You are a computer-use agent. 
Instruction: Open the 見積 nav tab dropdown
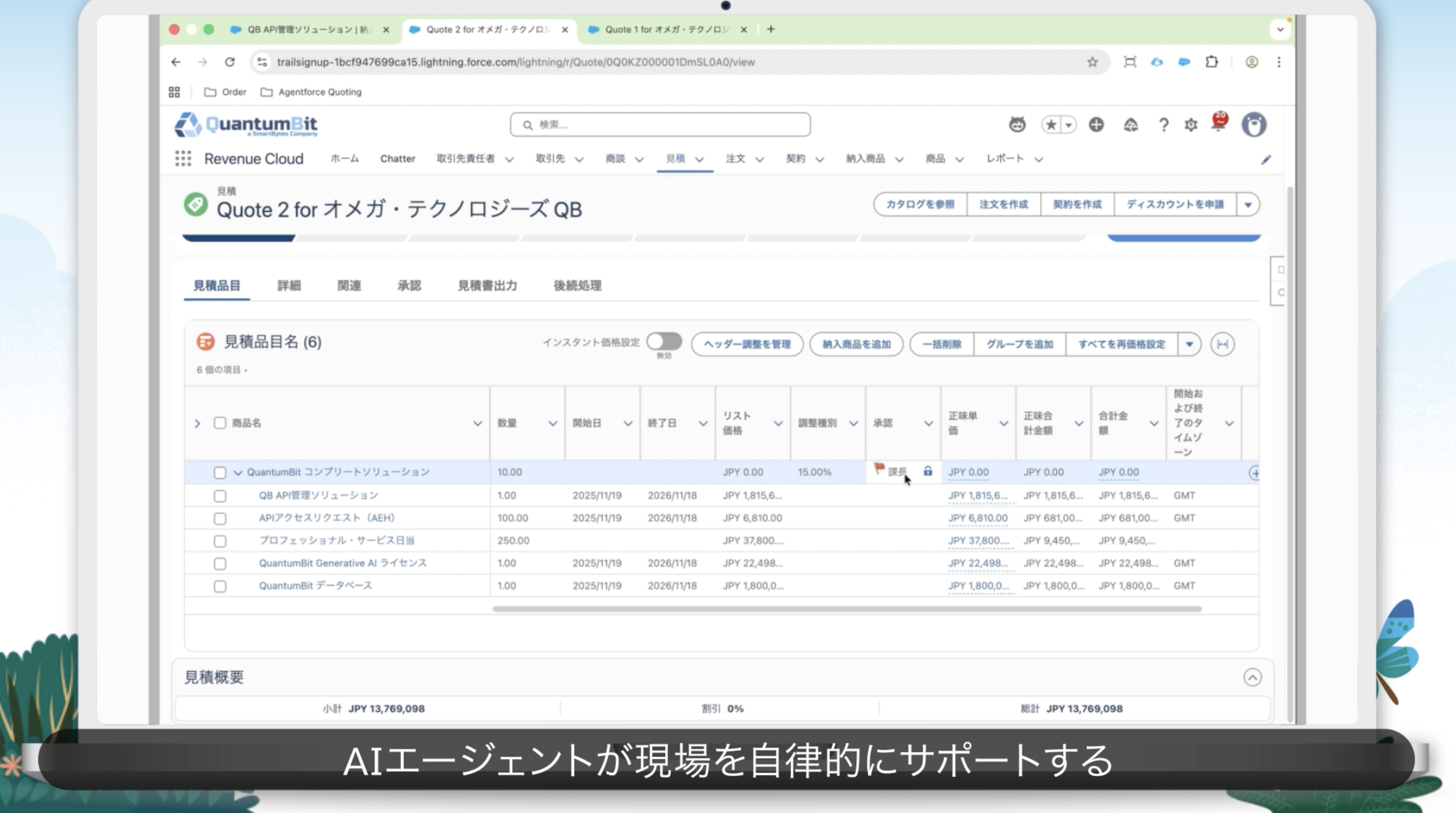(x=699, y=159)
